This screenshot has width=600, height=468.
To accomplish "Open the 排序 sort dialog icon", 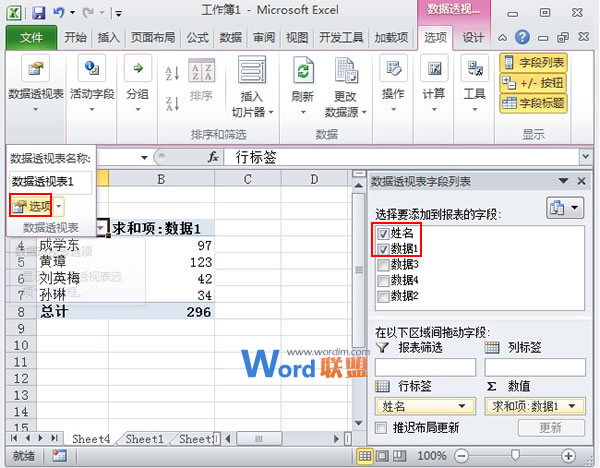I will click(201, 71).
